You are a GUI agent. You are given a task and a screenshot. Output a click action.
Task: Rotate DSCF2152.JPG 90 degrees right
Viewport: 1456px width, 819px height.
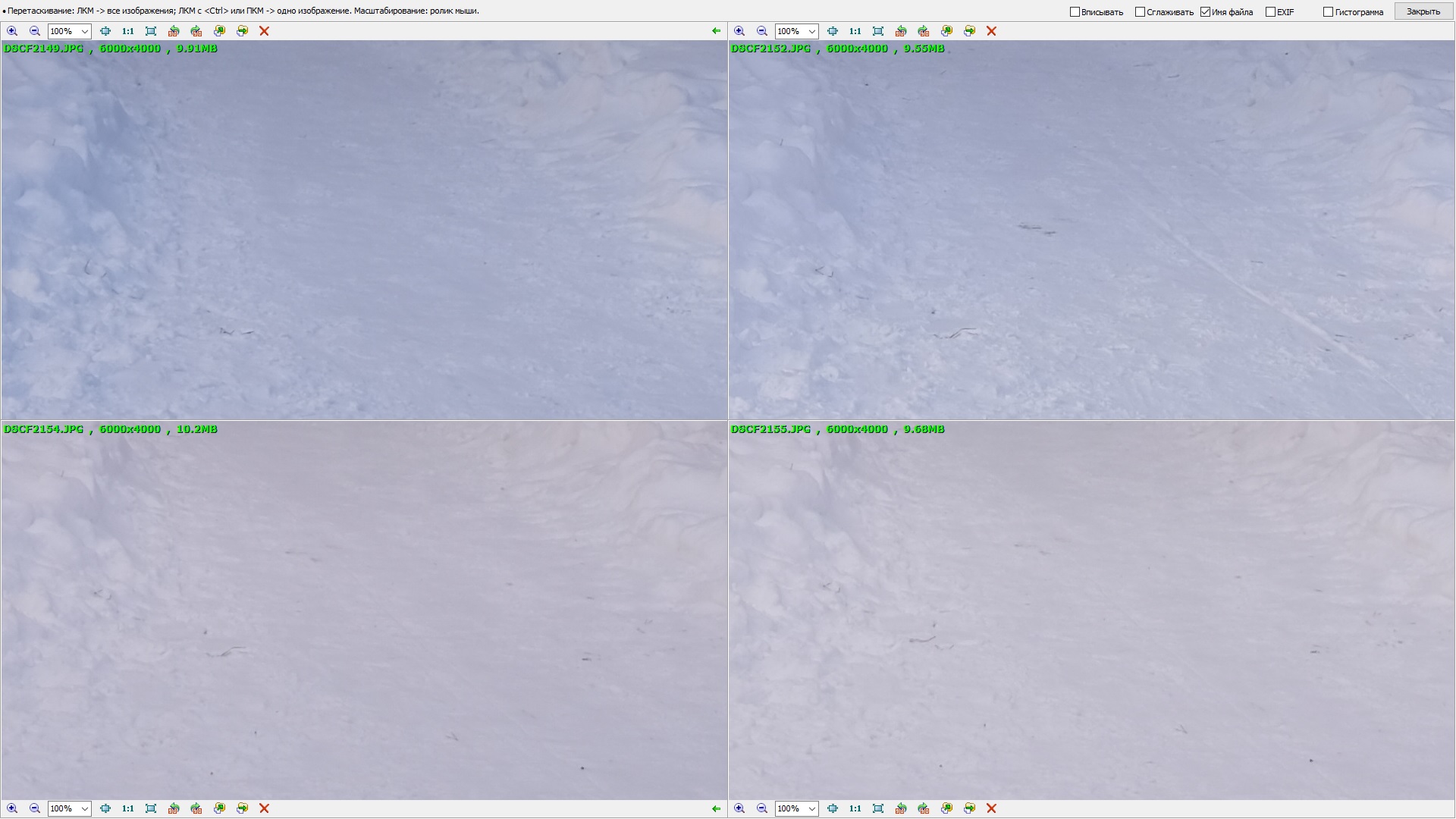[924, 31]
